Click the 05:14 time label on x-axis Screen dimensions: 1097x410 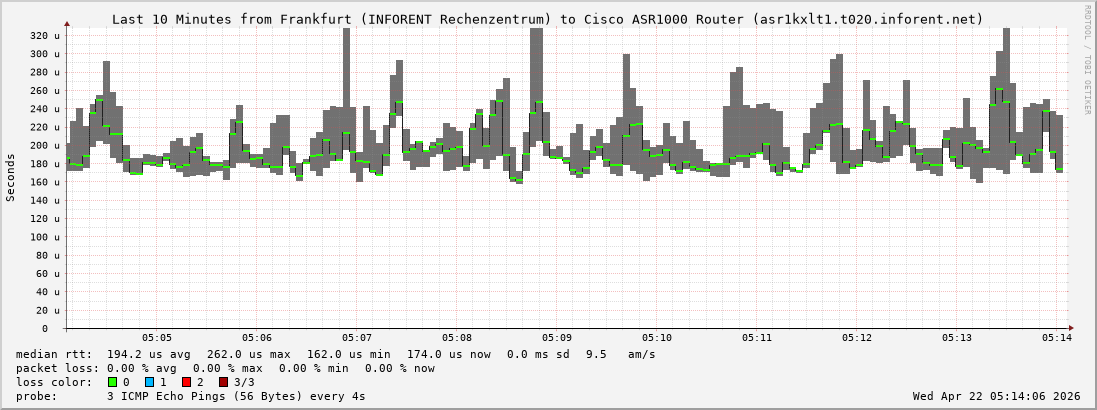click(1057, 338)
